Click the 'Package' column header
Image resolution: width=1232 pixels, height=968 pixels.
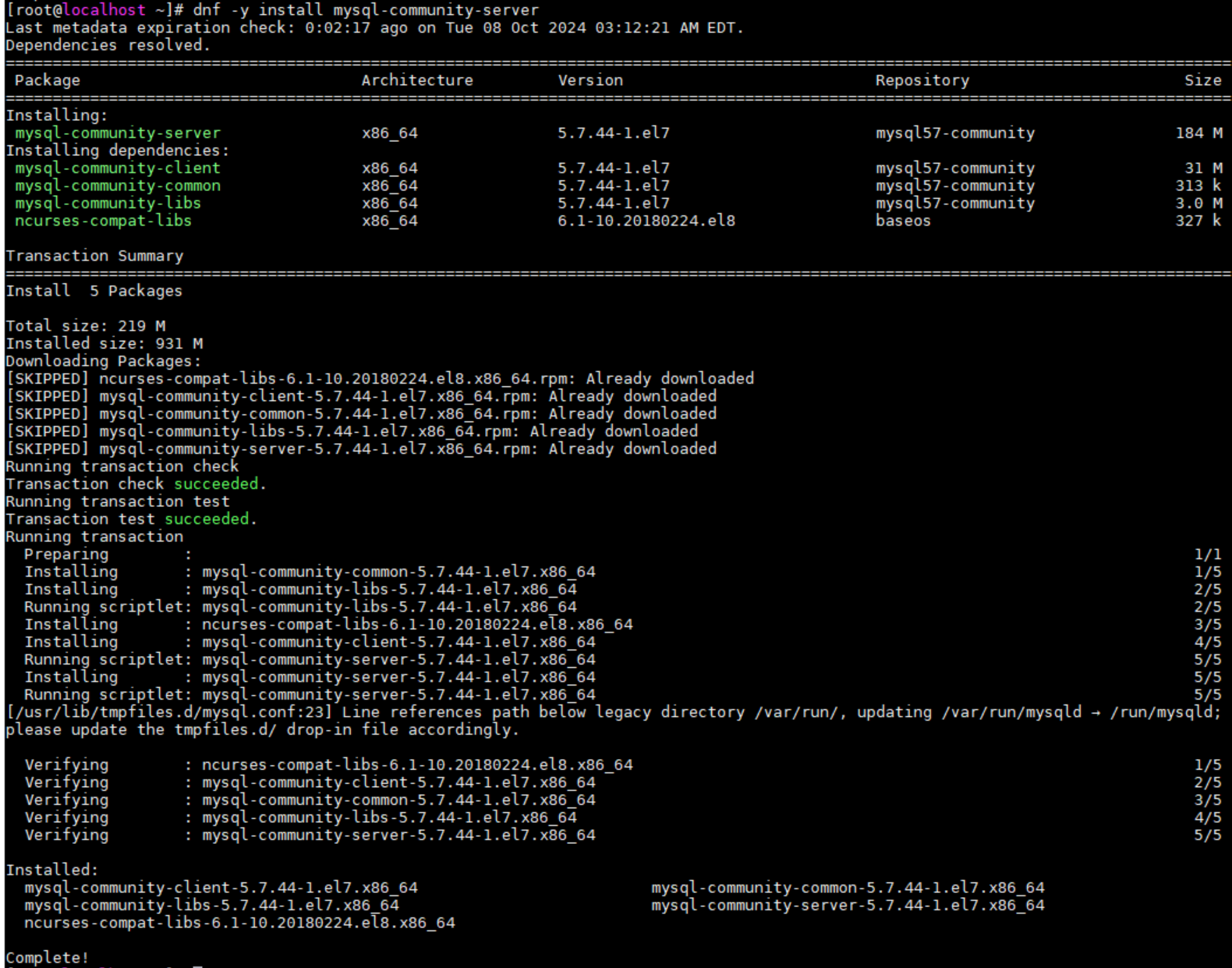click(47, 80)
